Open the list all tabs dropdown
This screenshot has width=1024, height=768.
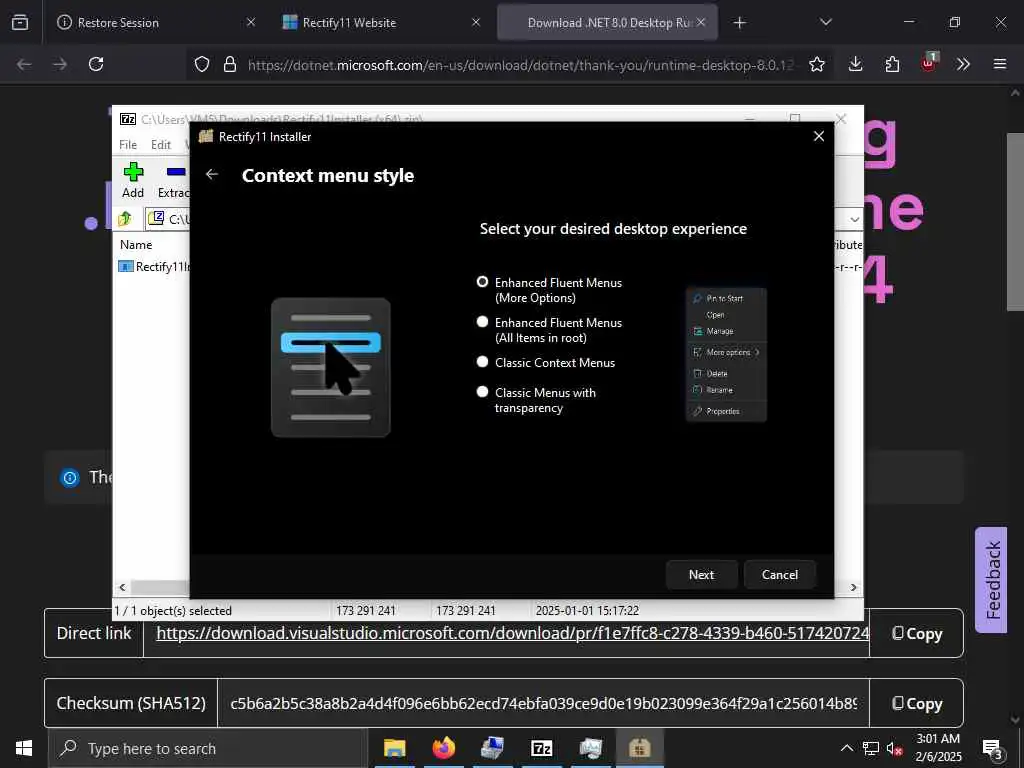click(826, 23)
